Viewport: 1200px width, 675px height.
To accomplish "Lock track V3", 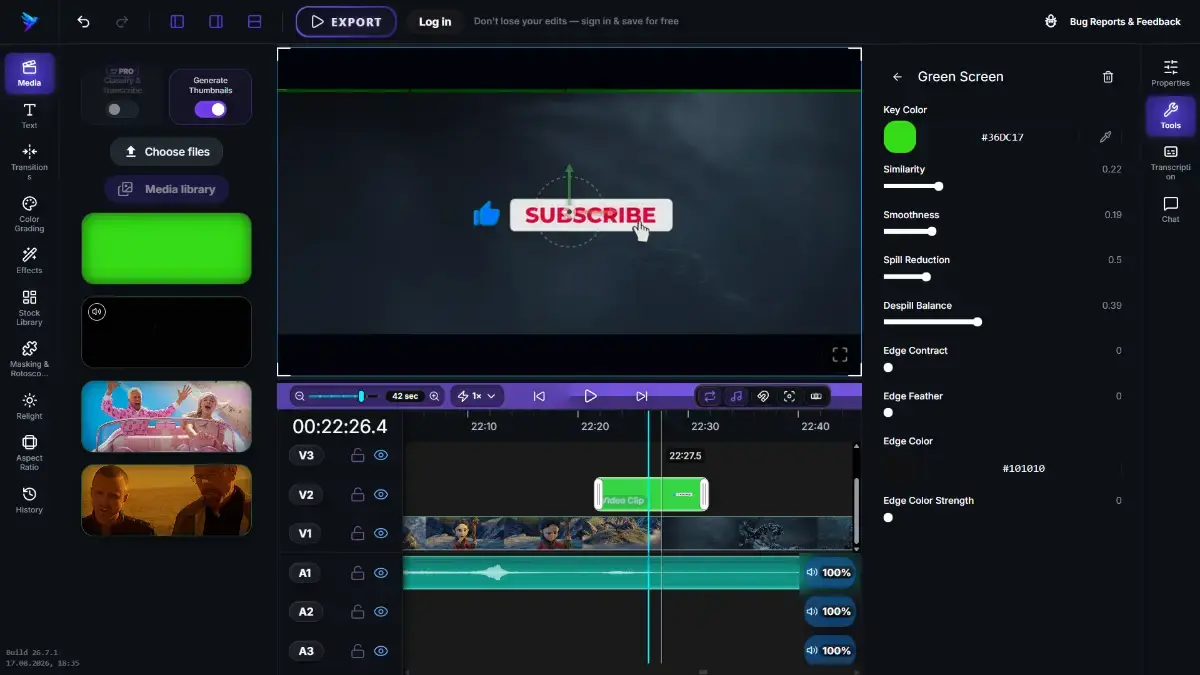I will click(357, 455).
